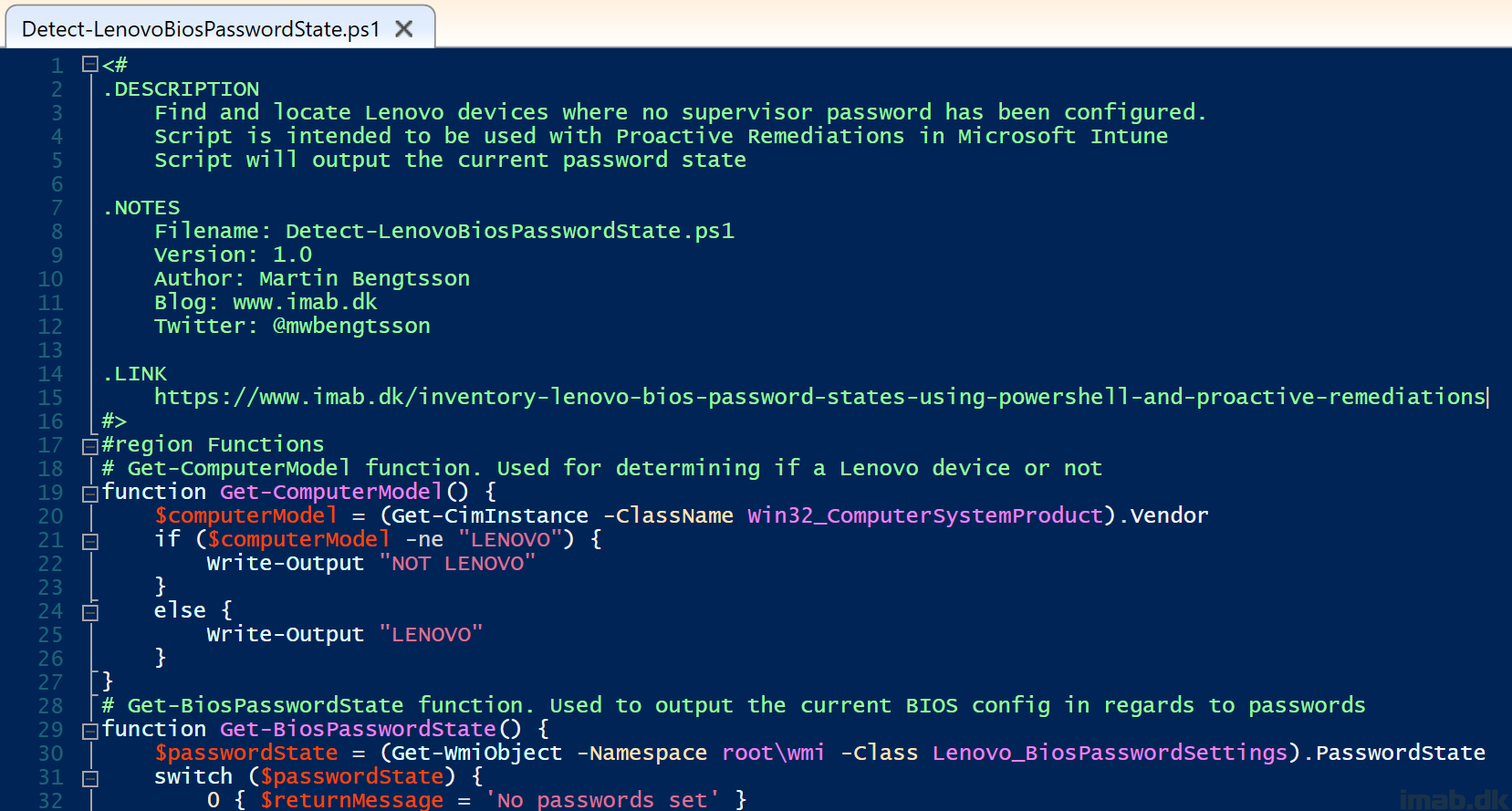Click the '.LINK' keyword on line 14

135,373
